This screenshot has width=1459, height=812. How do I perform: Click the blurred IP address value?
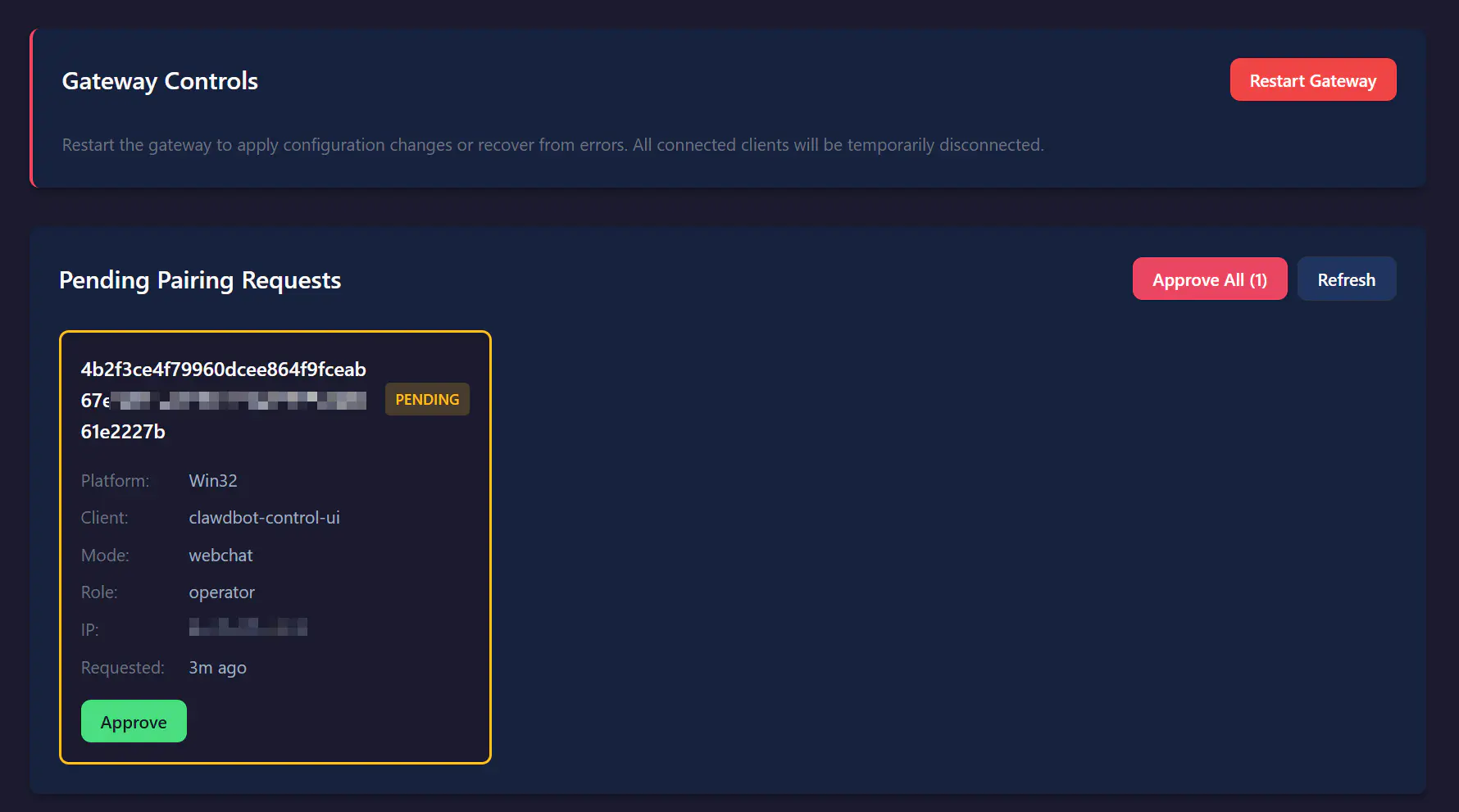[x=248, y=628]
